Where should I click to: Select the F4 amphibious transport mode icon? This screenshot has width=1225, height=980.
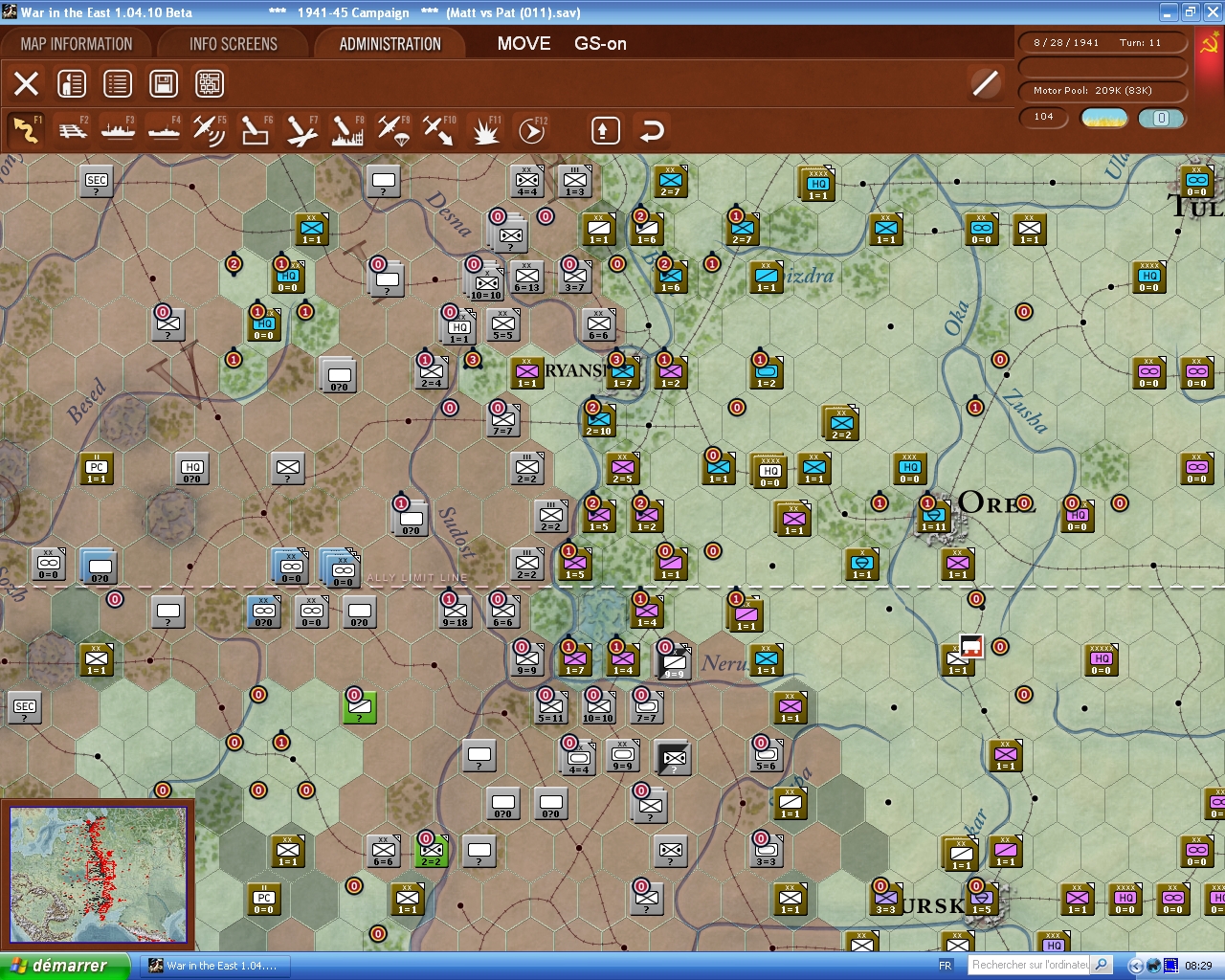(164, 130)
